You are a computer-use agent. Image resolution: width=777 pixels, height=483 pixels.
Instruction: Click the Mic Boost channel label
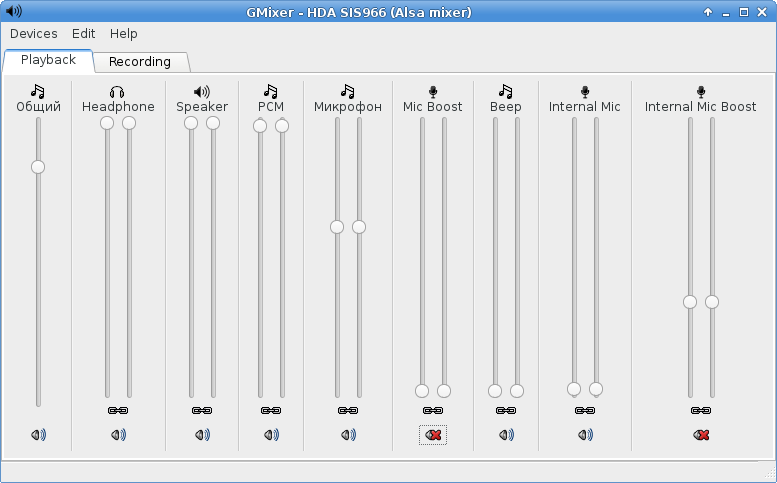point(433,107)
